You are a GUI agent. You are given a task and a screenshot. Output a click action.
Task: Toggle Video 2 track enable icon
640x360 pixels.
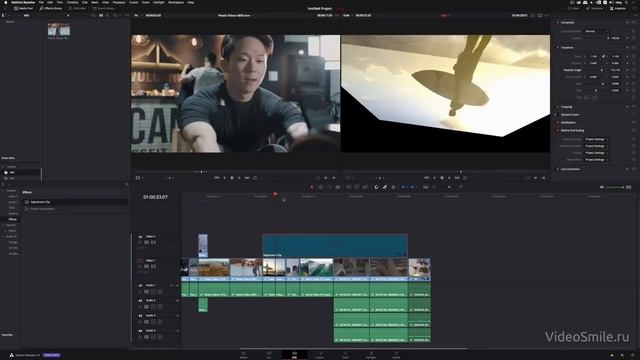(153, 242)
